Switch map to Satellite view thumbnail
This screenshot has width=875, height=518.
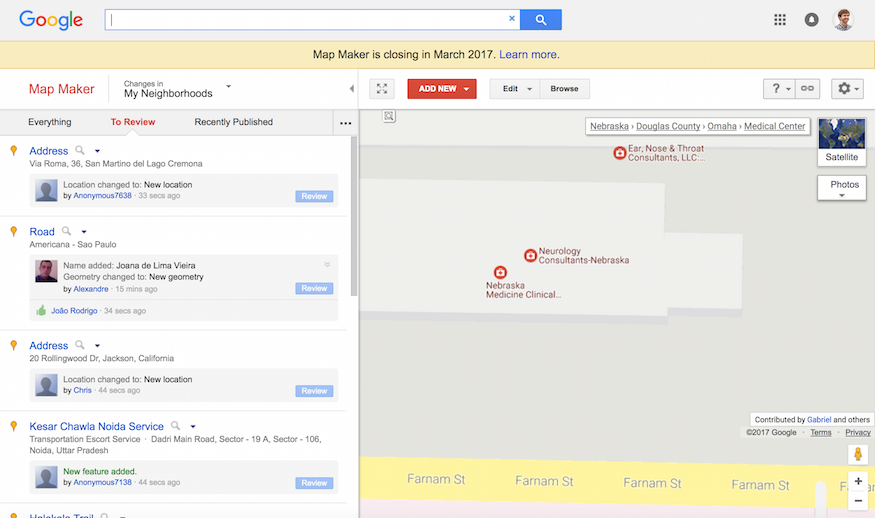point(842,141)
